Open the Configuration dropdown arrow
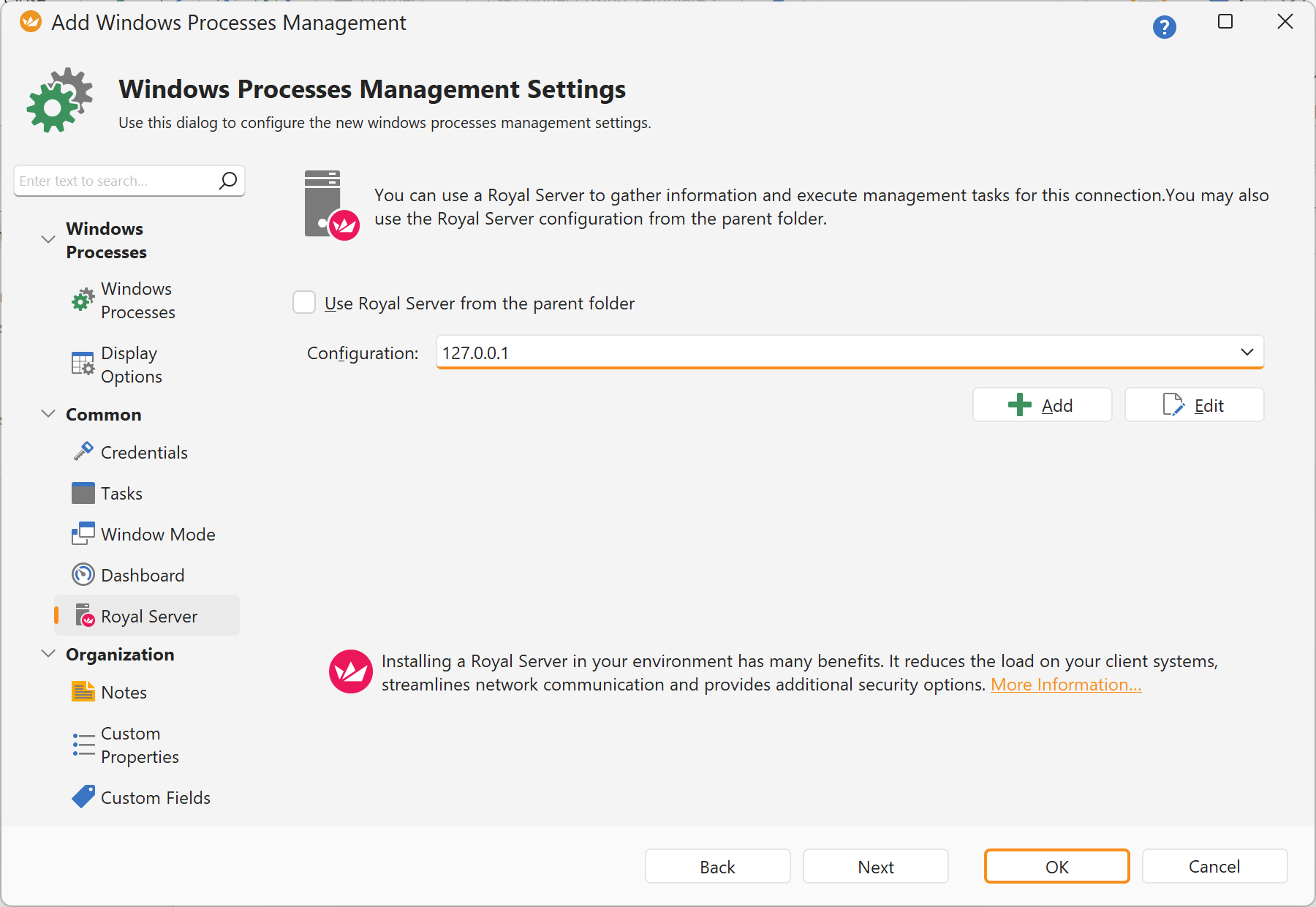The image size is (1316, 907). (1247, 352)
